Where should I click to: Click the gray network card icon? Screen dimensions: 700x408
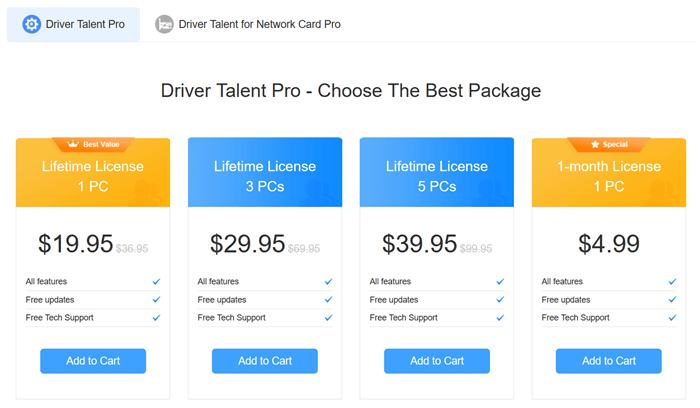point(164,24)
